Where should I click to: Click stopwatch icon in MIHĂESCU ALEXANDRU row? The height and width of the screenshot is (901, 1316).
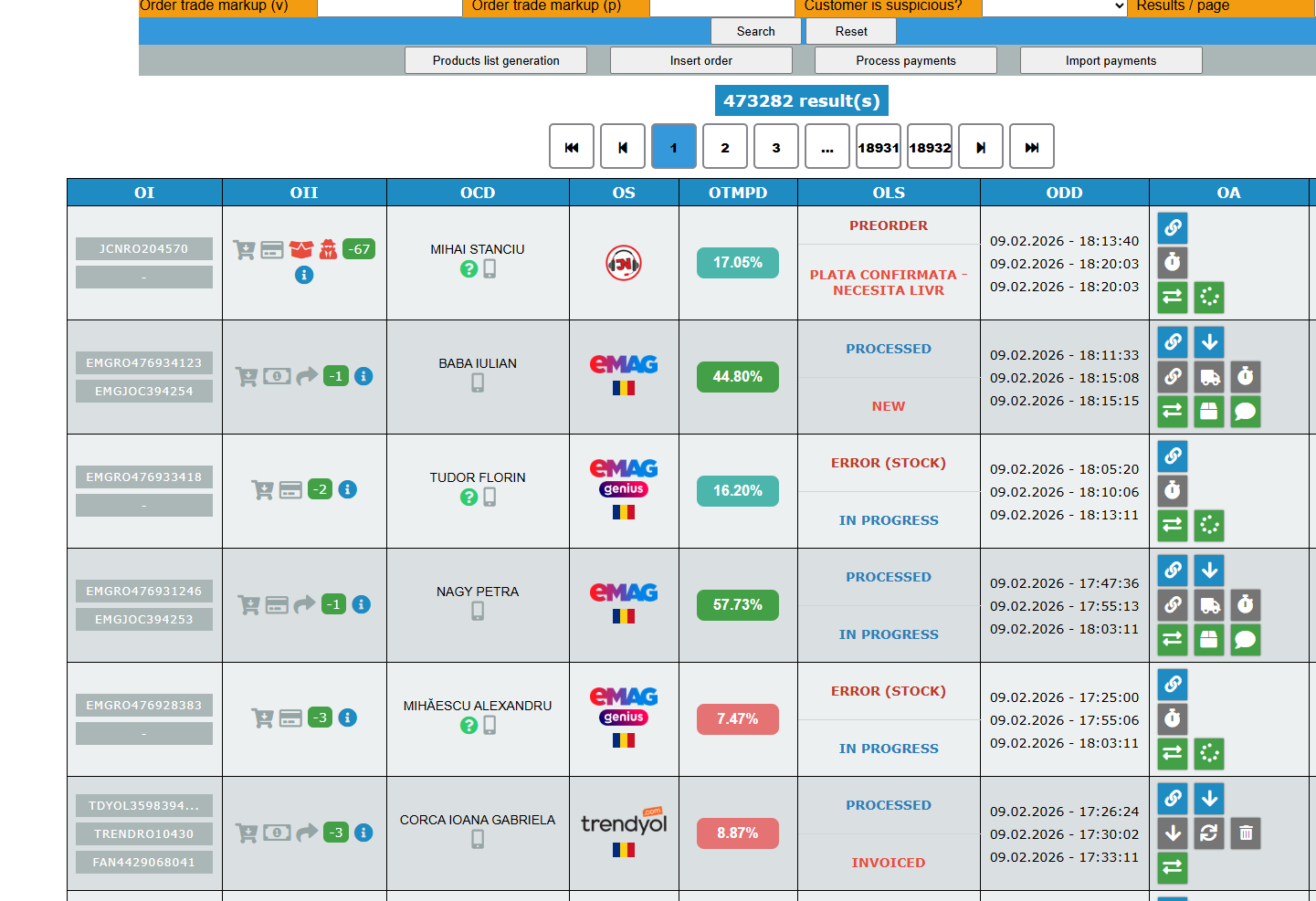pos(1173,719)
